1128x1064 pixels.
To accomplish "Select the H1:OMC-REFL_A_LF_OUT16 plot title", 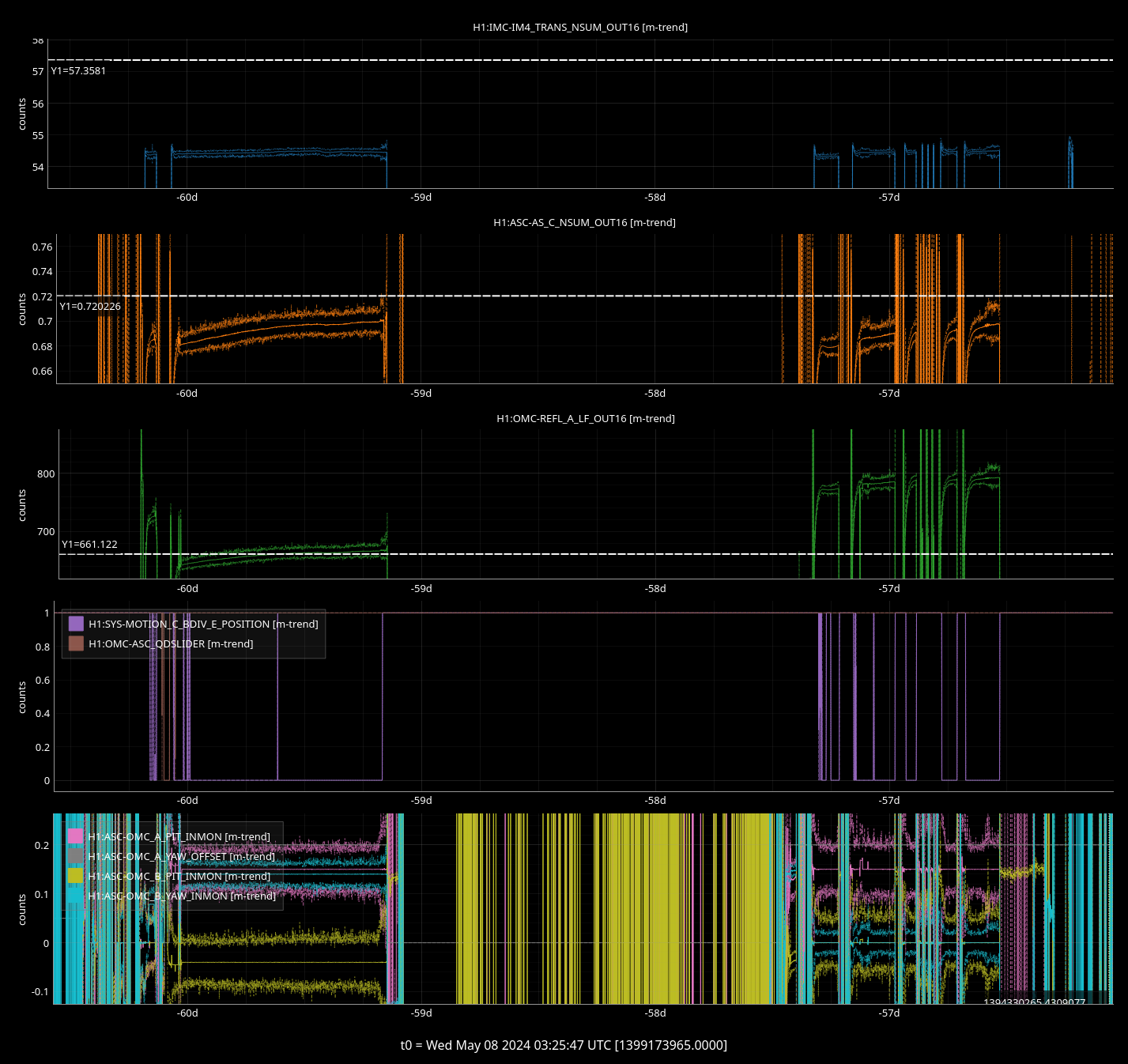I will tap(585, 419).
